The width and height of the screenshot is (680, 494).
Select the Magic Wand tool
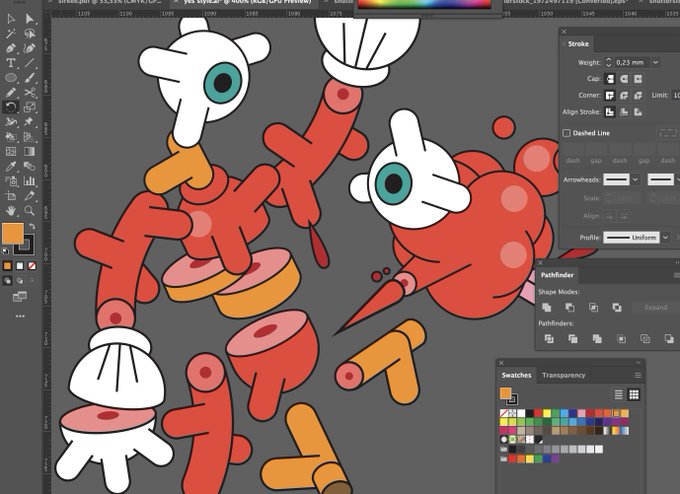(x=11, y=33)
